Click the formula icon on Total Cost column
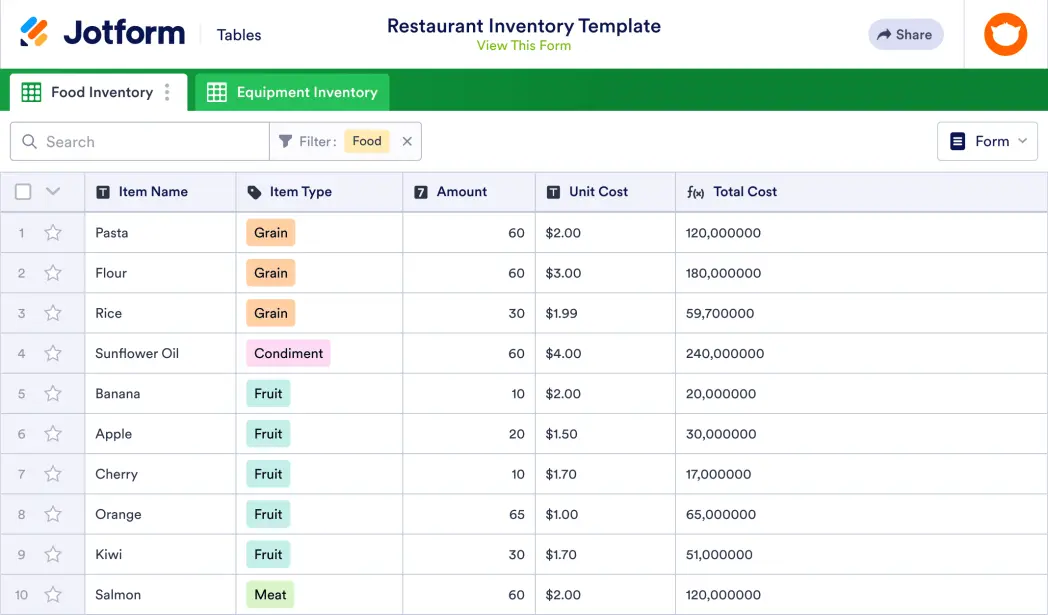This screenshot has height=615, width=1048. point(695,192)
